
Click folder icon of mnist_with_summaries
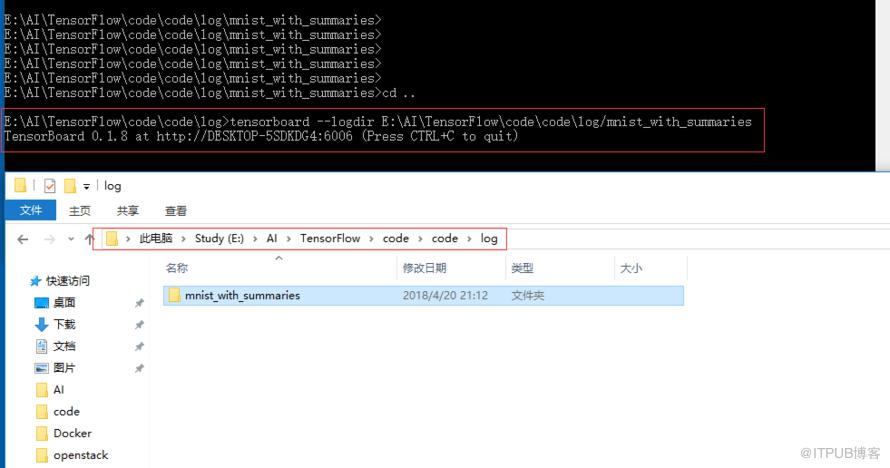[174, 295]
